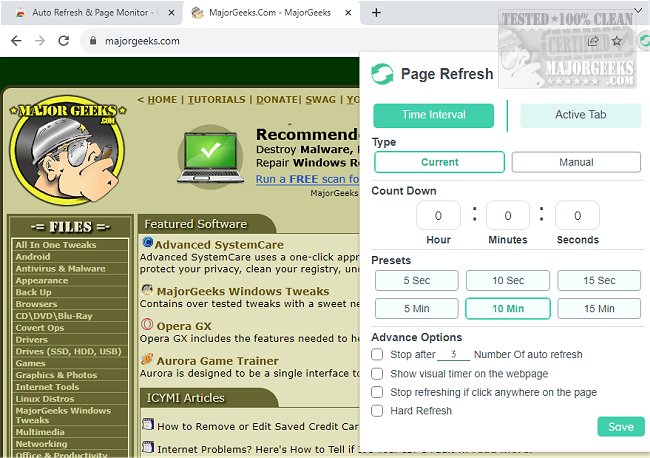The image size is (650, 458).
Task: Enable Stop after number of auto refresh
Action: 377,354
